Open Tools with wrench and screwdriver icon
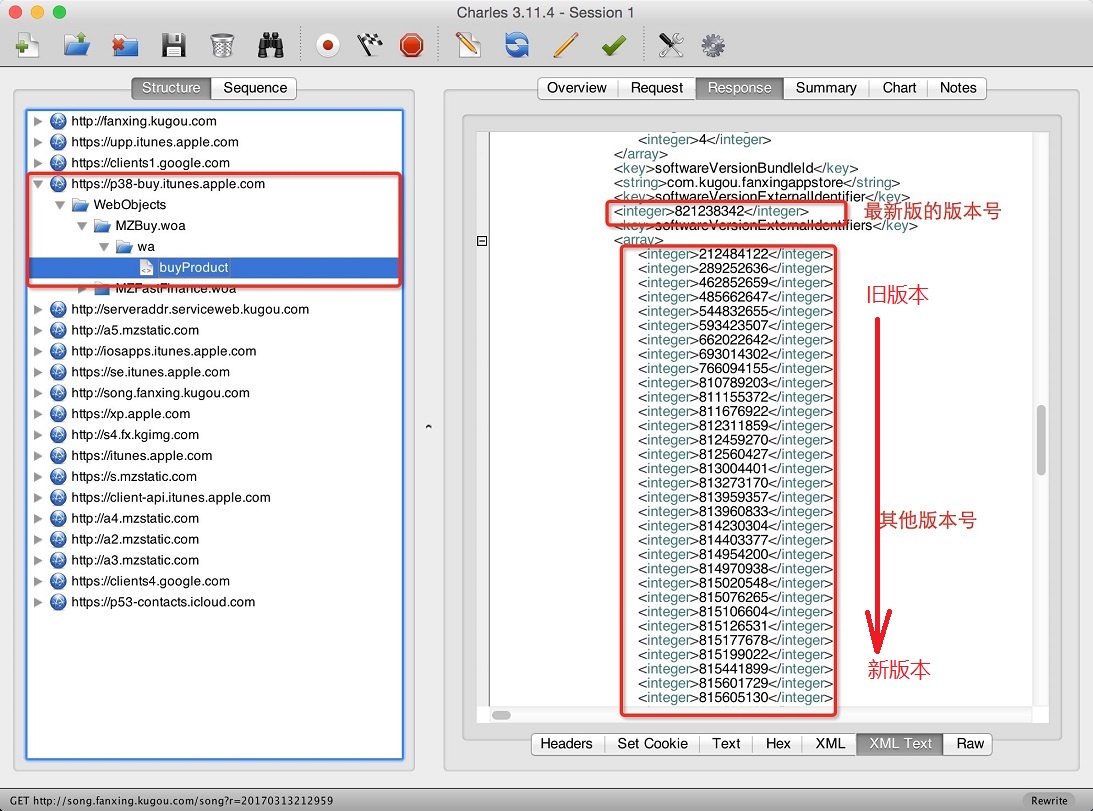Viewport: 1093px width, 811px height. (671, 46)
